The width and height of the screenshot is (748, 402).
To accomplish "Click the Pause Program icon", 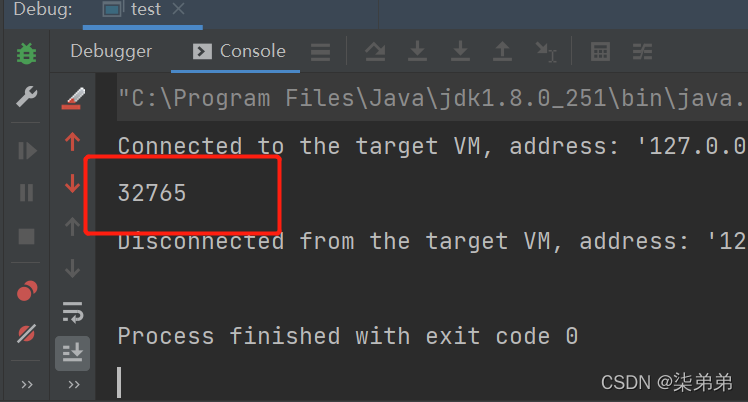I will pos(26,193).
